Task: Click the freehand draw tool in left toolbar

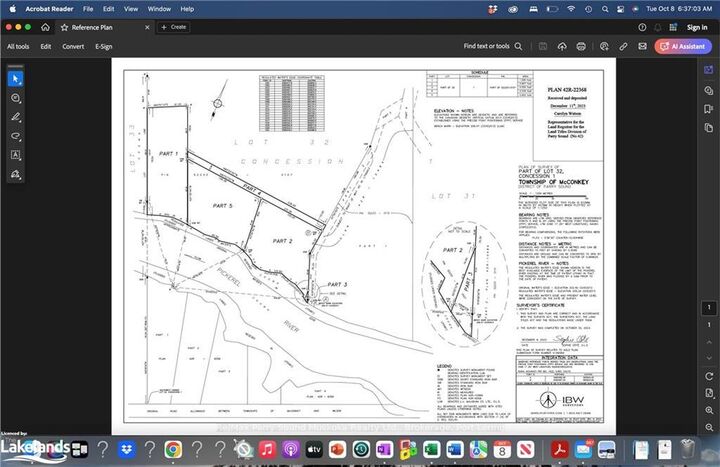Action: point(16,117)
